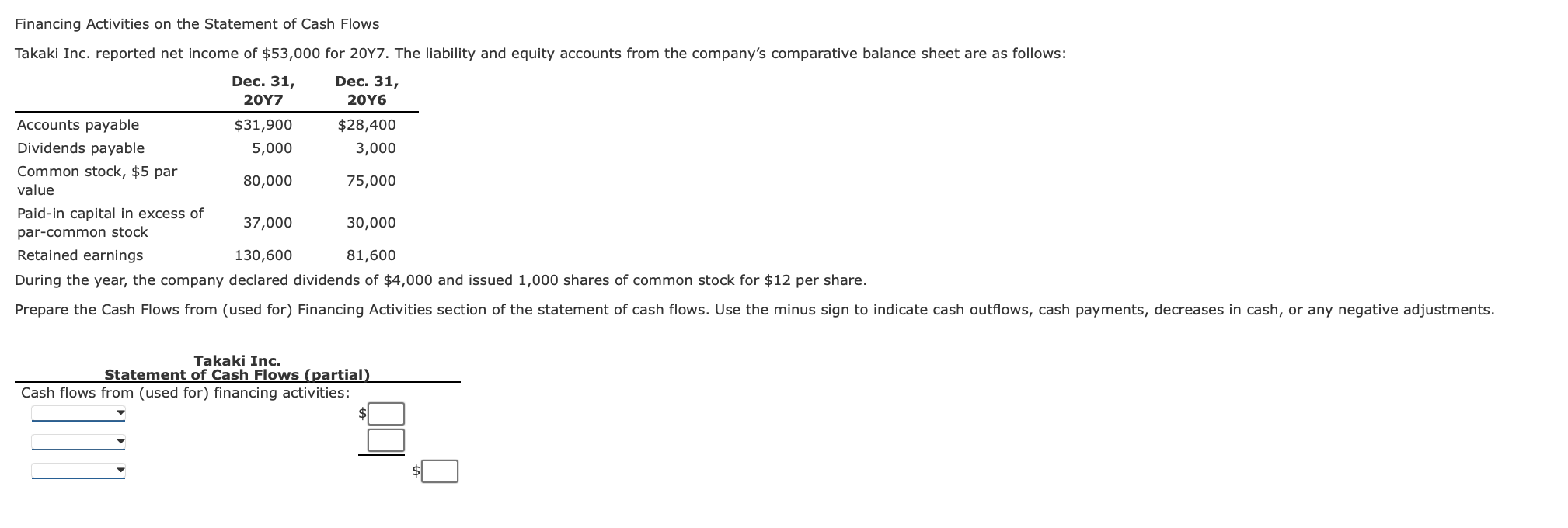Click the Dec. 31, 20Y6 column header
This screenshot has width=1568, height=528.
click(x=367, y=89)
